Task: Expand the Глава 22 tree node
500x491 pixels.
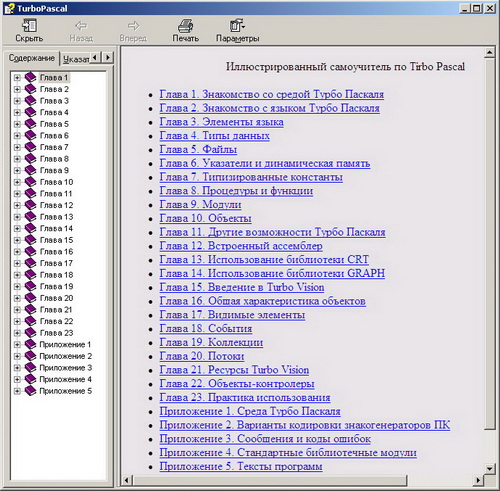Action: (17, 321)
